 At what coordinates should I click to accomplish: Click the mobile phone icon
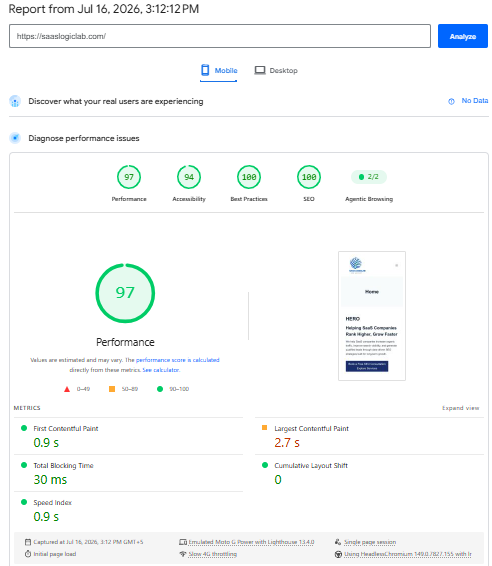(205, 70)
